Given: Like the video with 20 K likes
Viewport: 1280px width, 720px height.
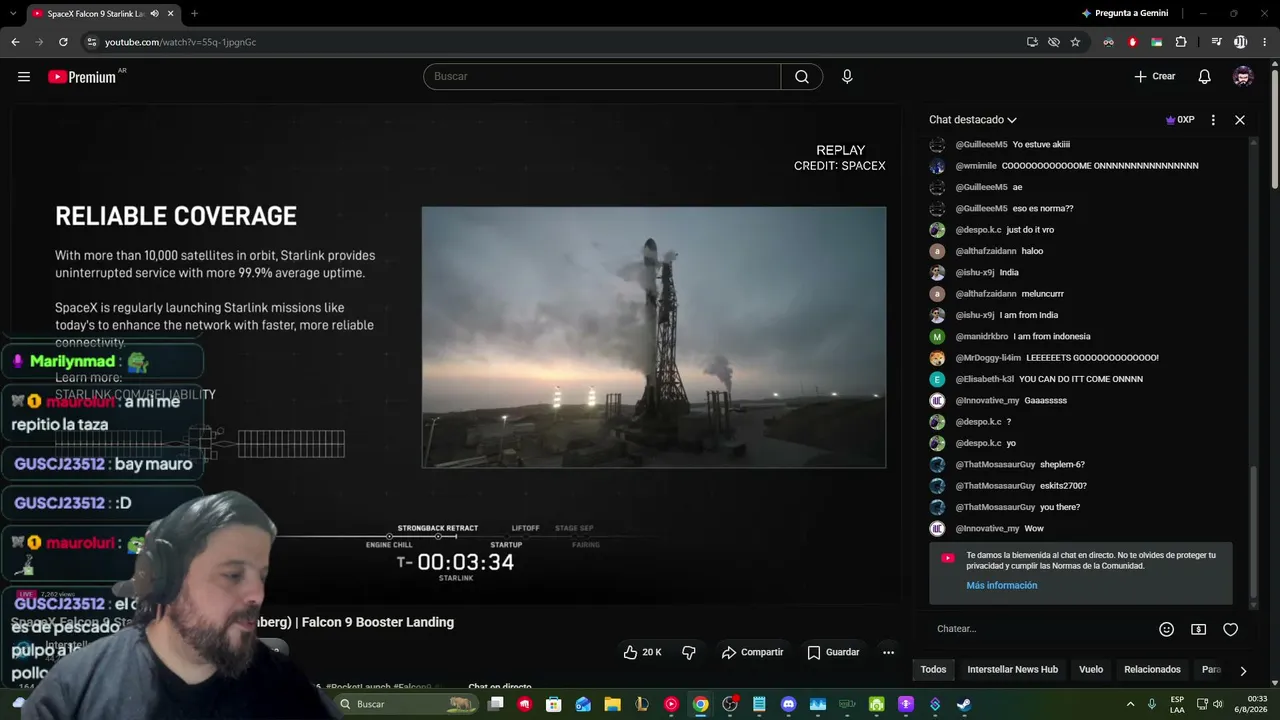Looking at the screenshot, I should coord(642,652).
